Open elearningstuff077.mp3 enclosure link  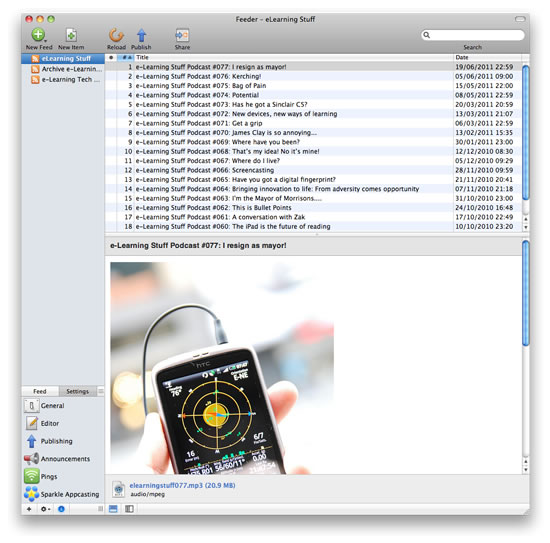pos(182,485)
